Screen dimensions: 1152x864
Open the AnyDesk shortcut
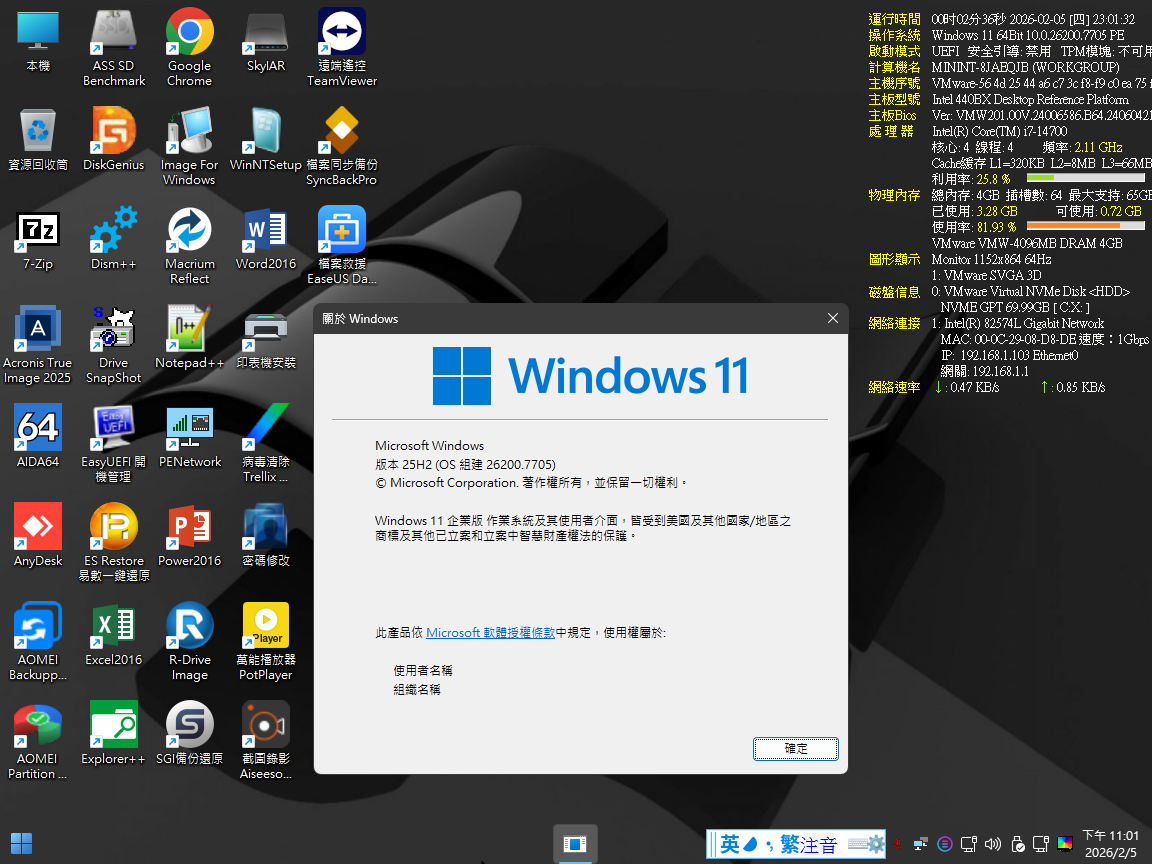tap(38, 529)
